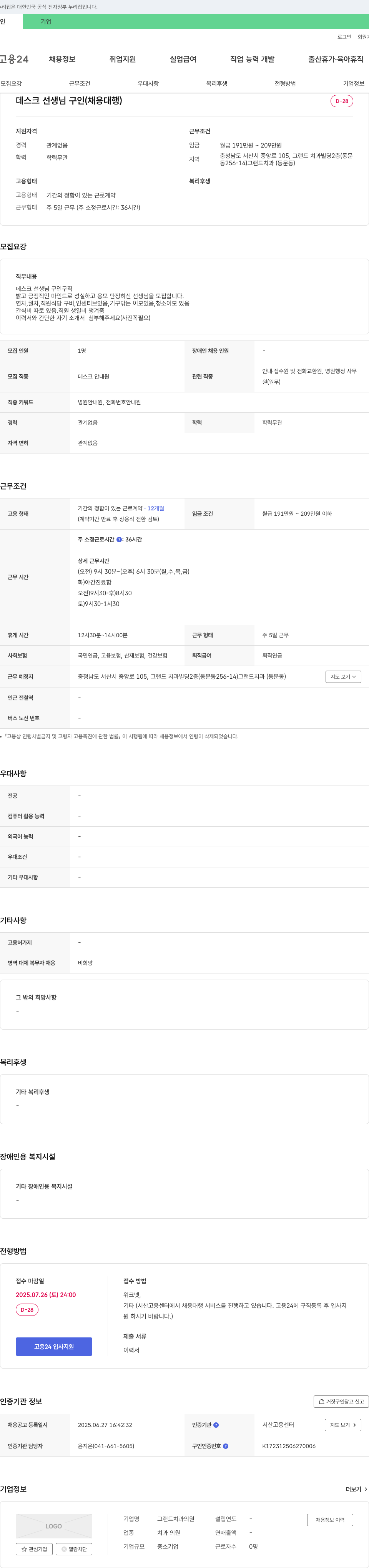Jump to the 복리후생 section tab
The image size is (369, 1568).
click(x=217, y=83)
